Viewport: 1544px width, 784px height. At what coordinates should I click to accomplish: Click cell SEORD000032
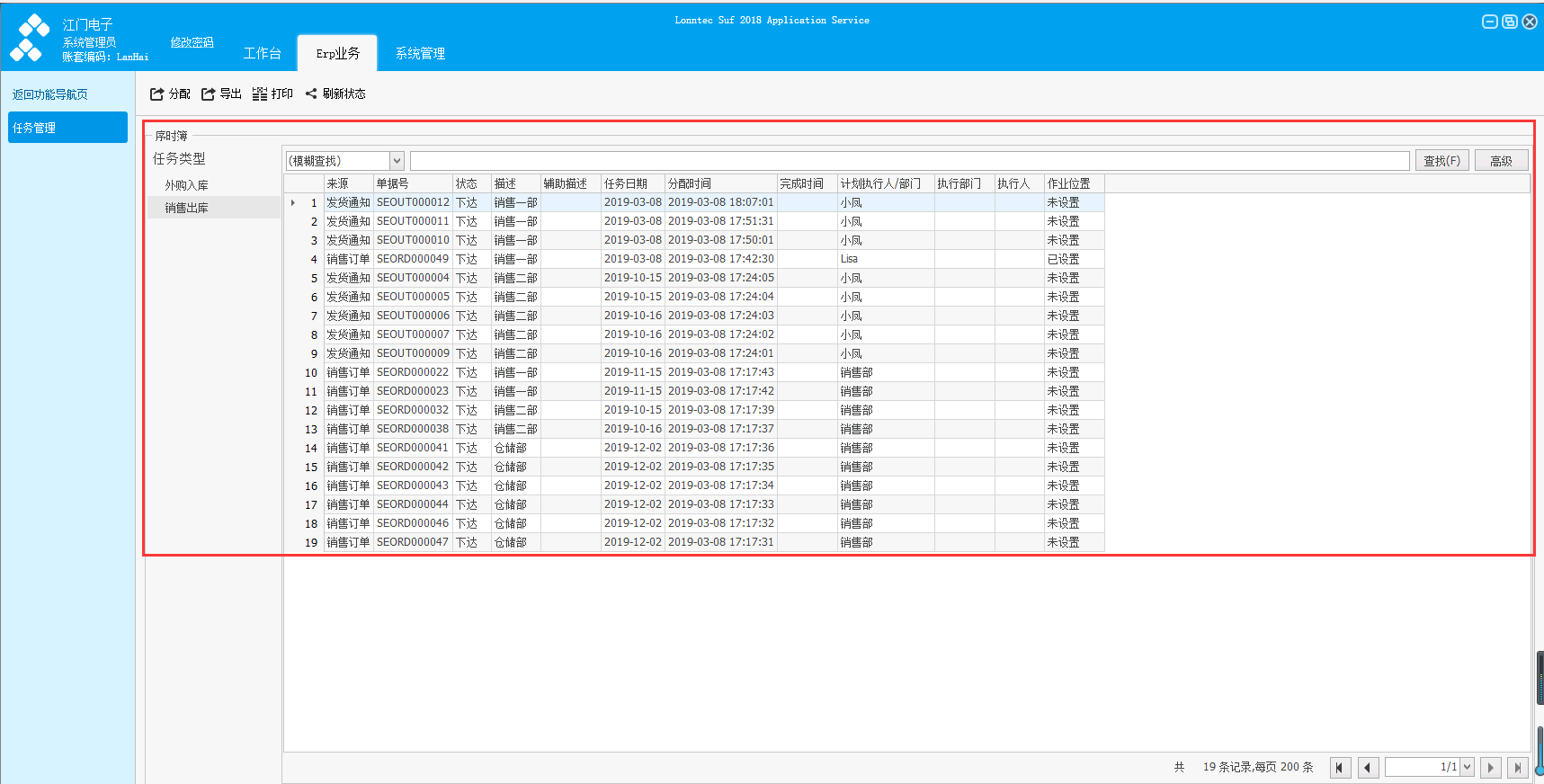pos(413,410)
